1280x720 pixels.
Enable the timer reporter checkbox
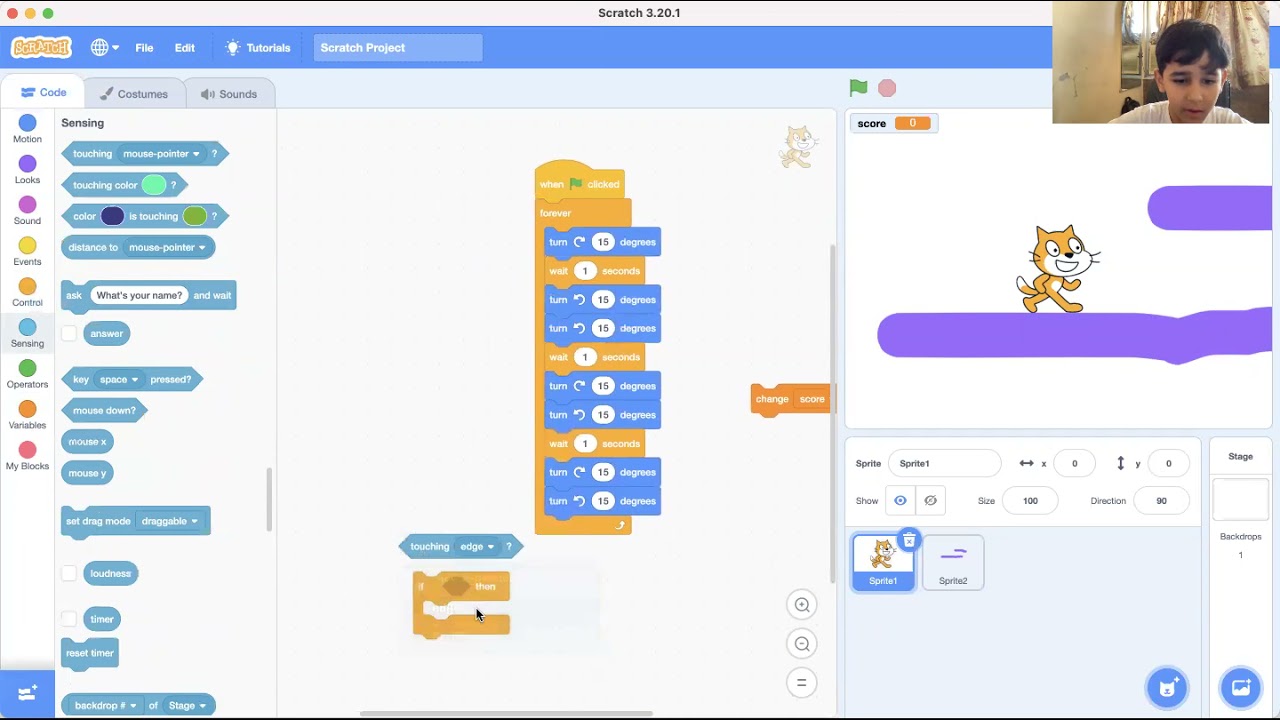69,619
